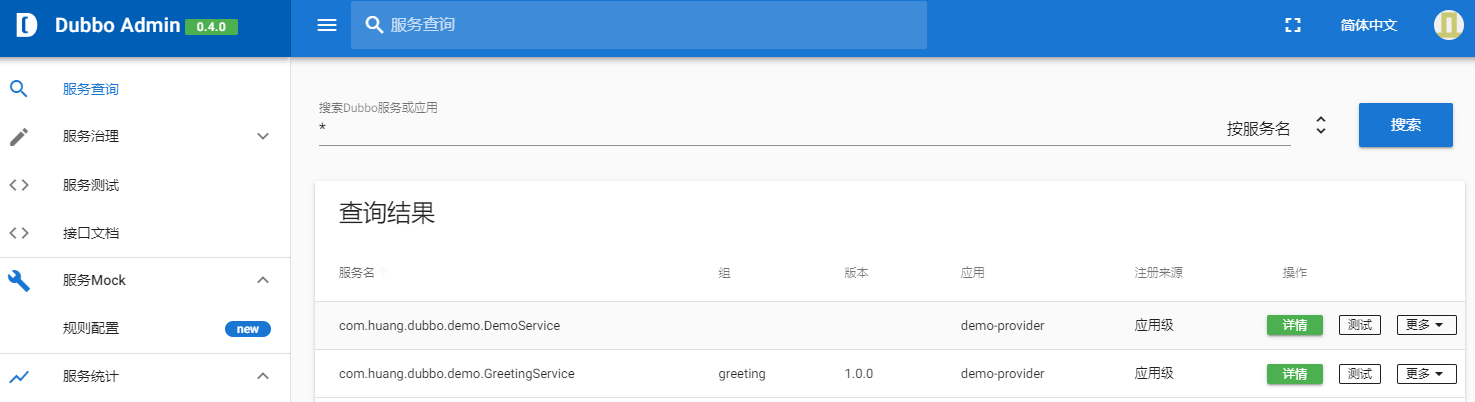Screen dimensions: 1475x402
Task: Click the Dubbo Admin logo icon
Action: (27, 25)
